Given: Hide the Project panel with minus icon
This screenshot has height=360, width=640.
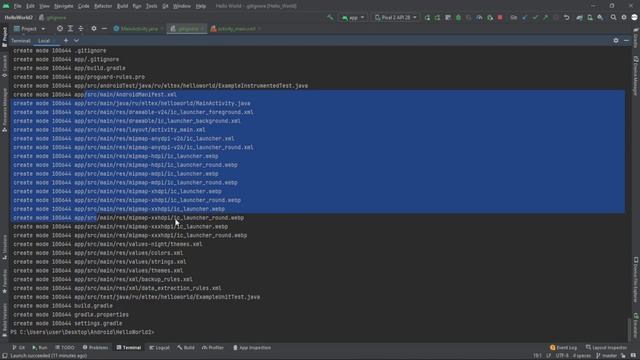Looking at the screenshot, I should 104,29.
